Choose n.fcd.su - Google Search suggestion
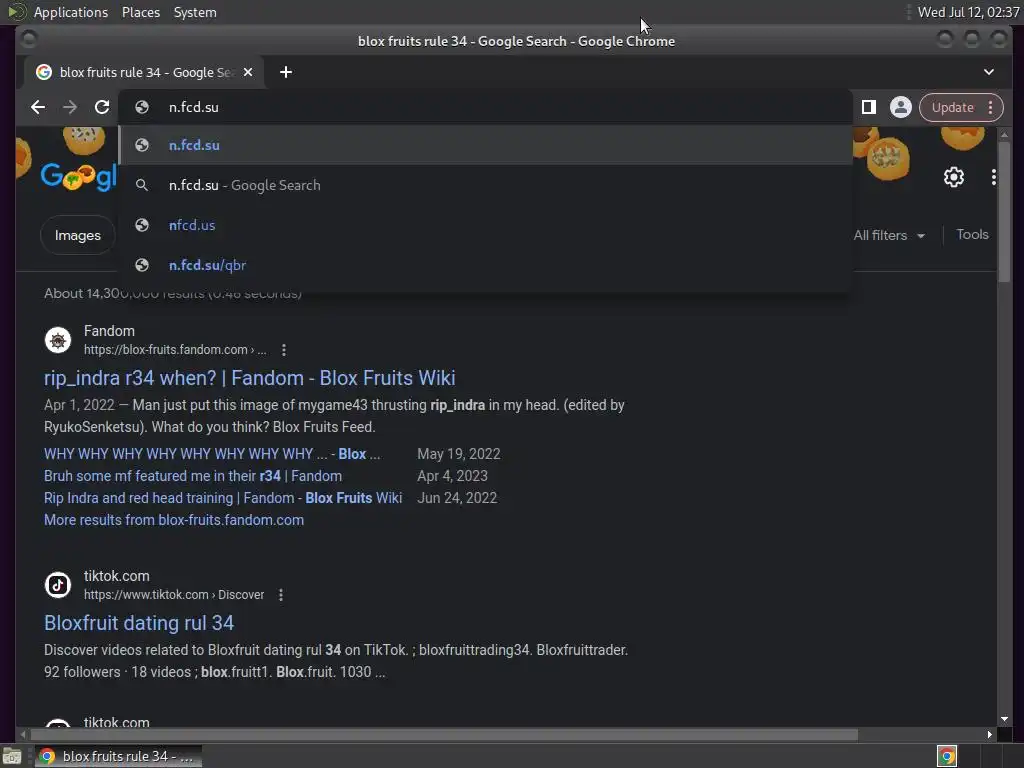The image size is (1024, 768). pyautogui.click(x=485, y=185)
